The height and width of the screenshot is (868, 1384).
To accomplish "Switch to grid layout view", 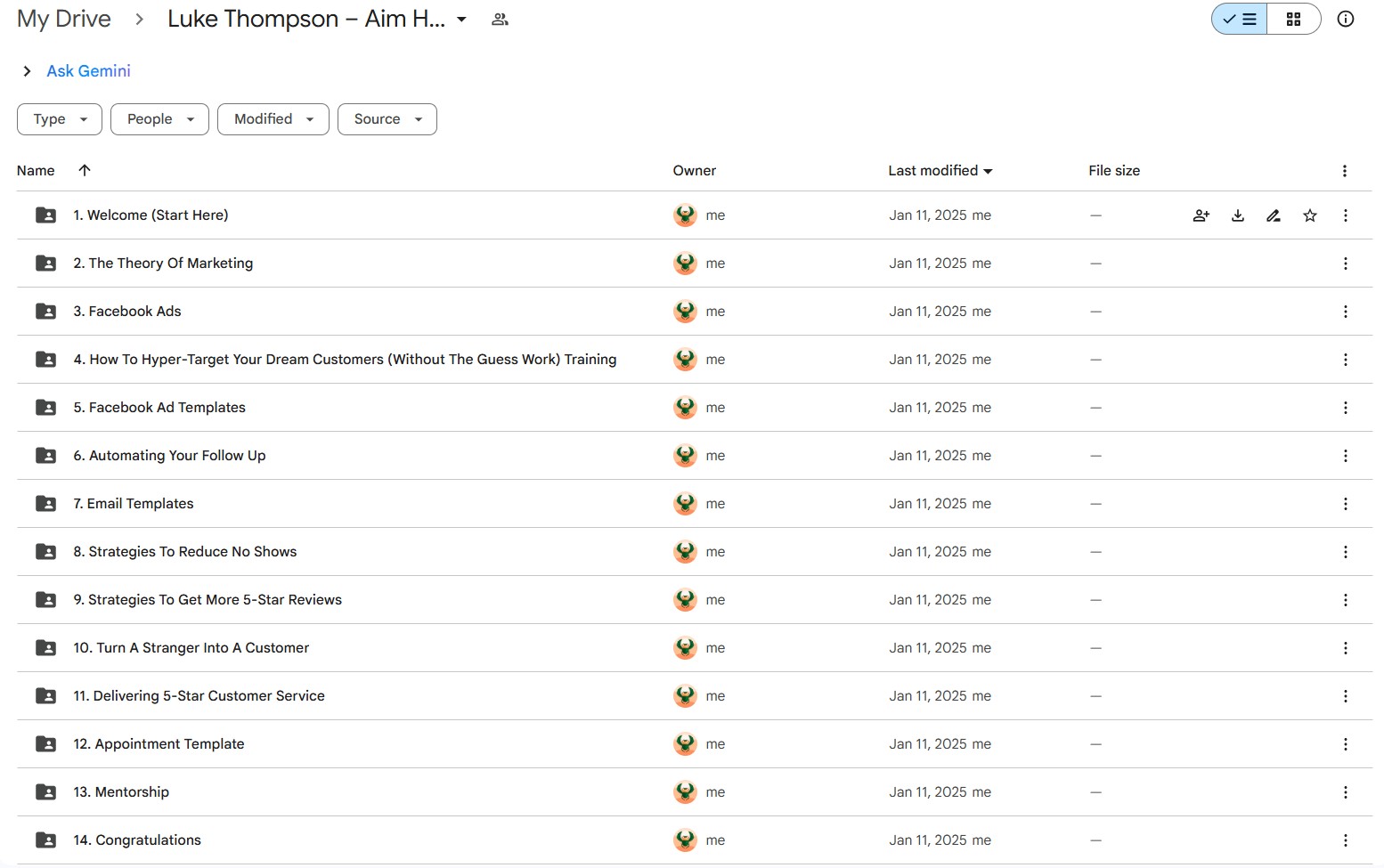I will pos(1293,19).
